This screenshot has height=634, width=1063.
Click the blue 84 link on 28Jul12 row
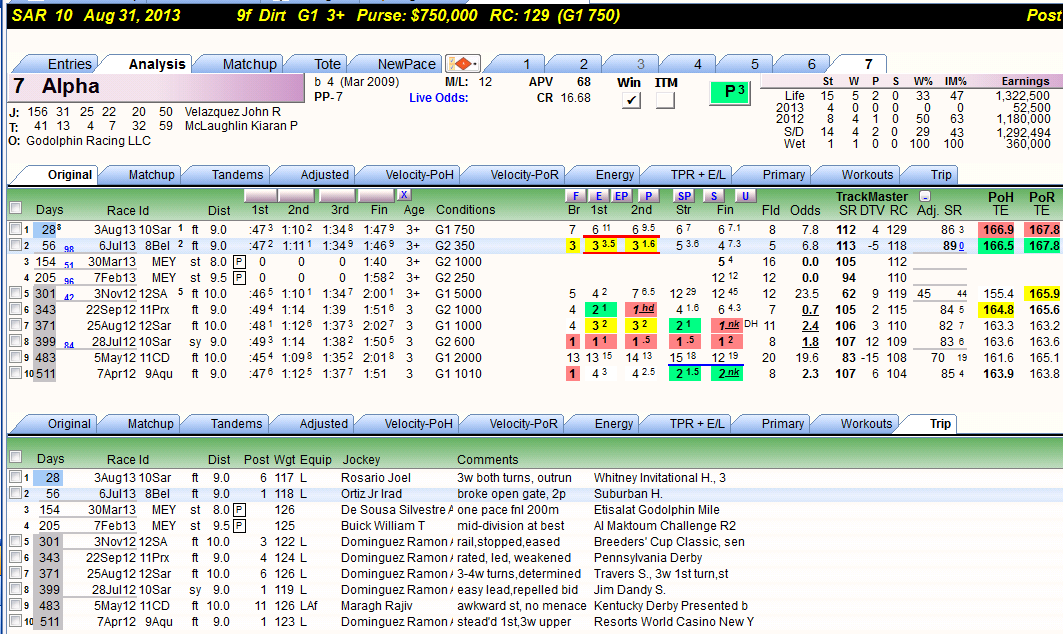(x=68, y=346)
